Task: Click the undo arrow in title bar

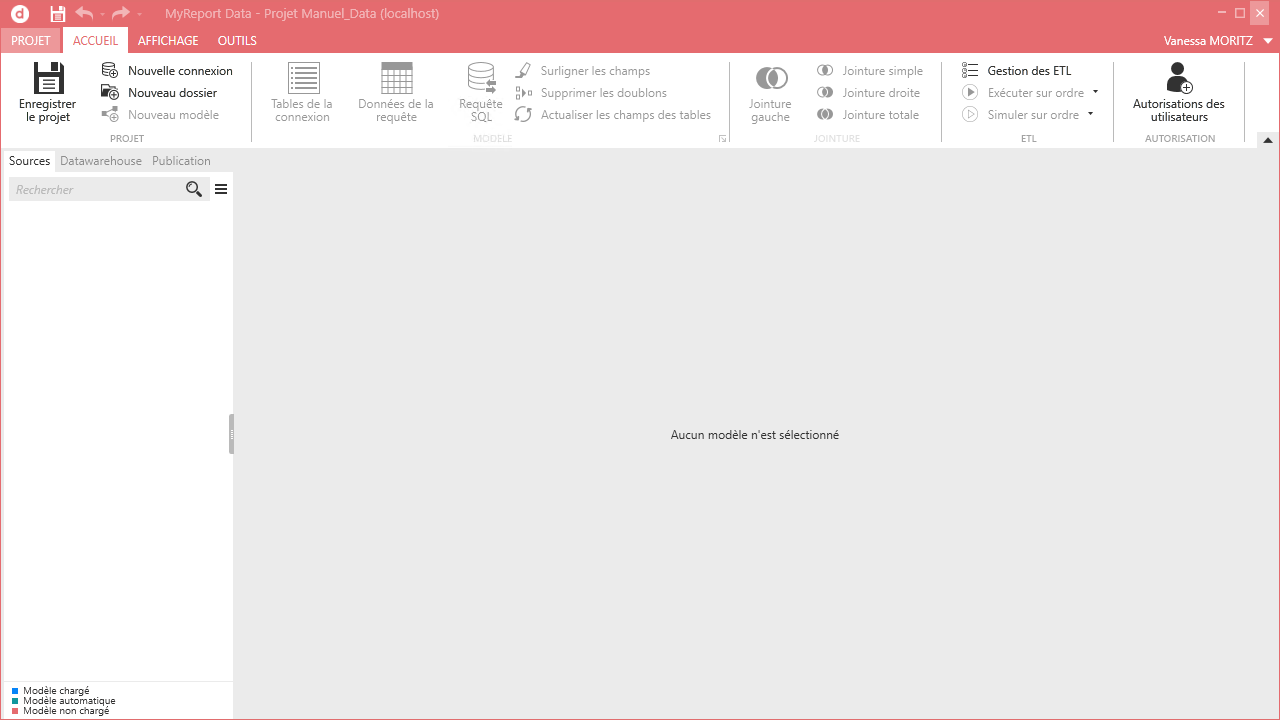Action: pyautogui.click(x=84, y=14)
